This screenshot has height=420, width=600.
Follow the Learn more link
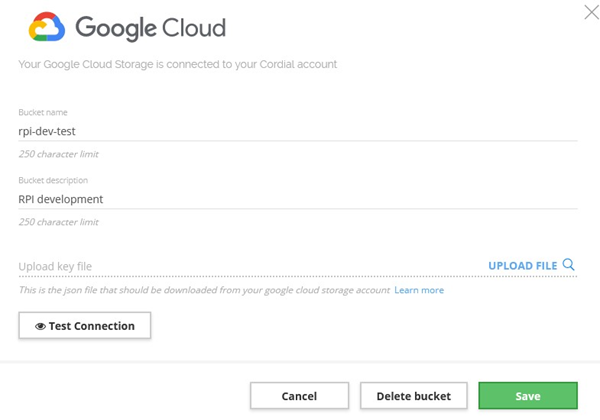419,290
